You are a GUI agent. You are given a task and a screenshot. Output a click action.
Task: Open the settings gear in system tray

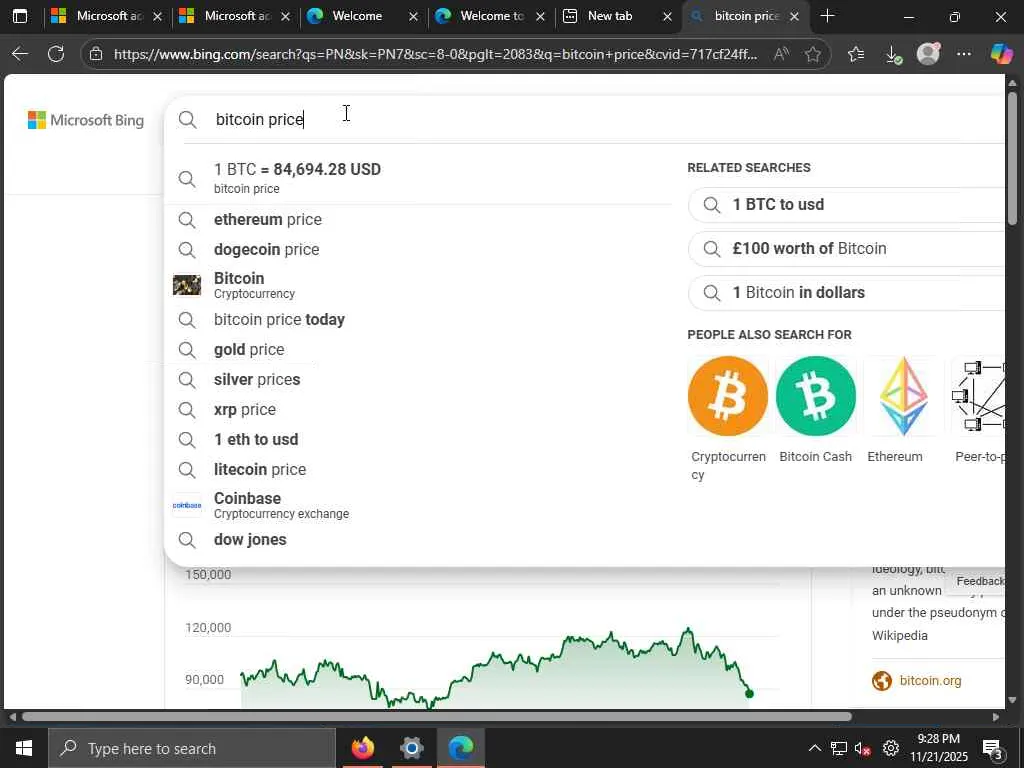pyautogui.click(x=891, y=748)
